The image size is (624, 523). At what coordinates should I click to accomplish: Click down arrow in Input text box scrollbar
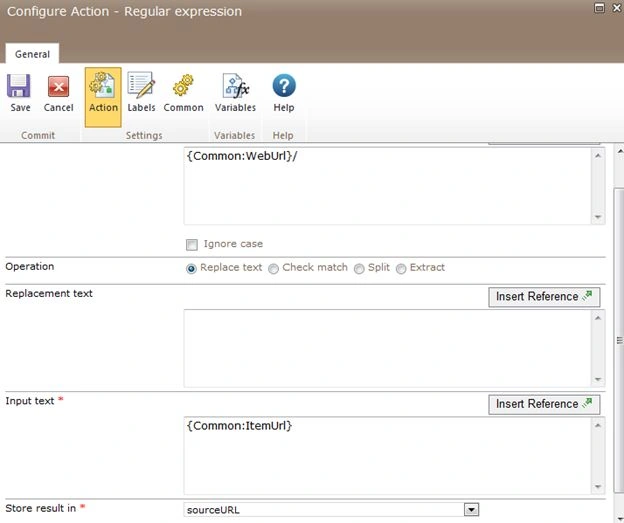tap(598, 487)
